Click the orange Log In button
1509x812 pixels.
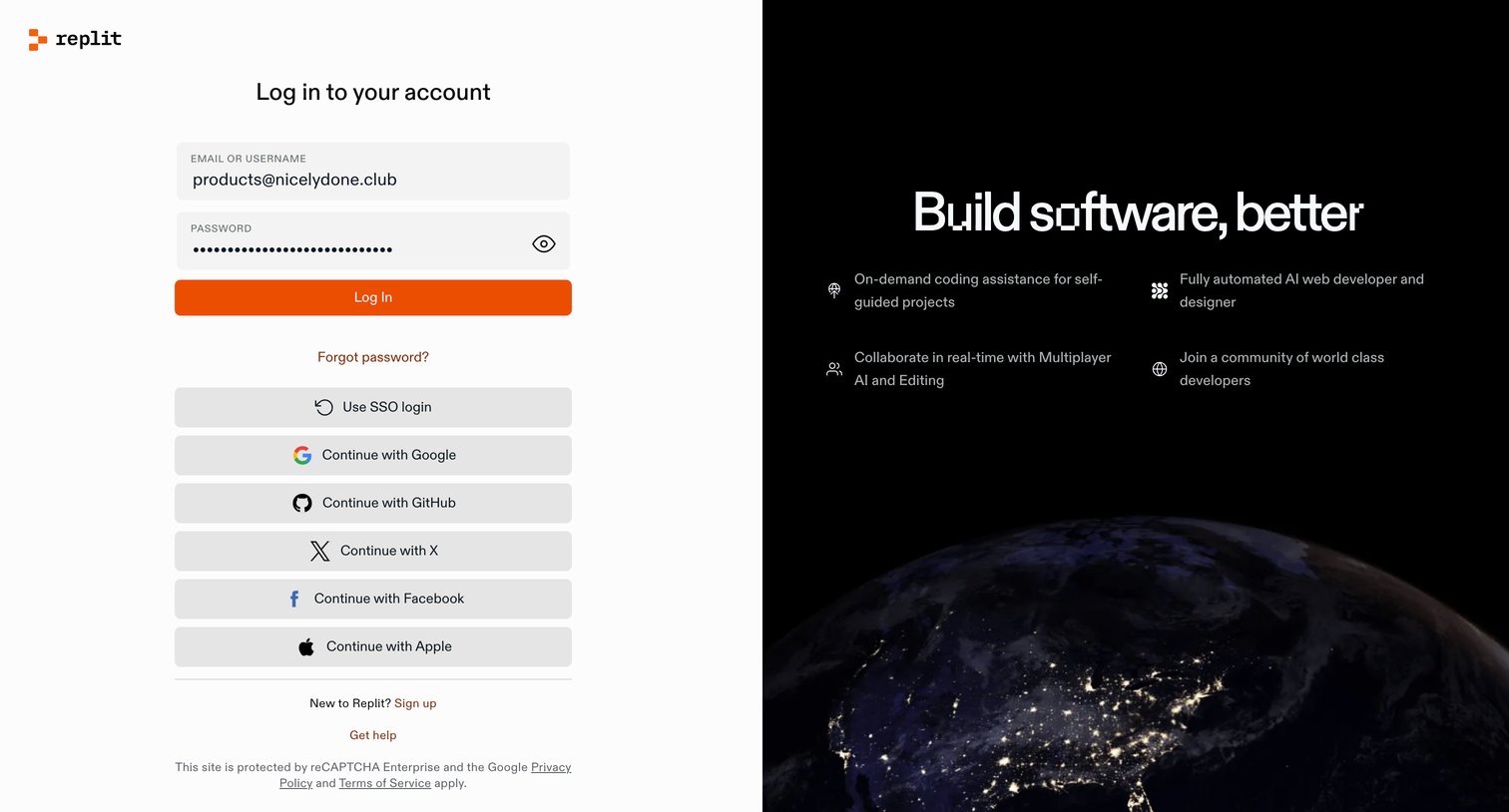(373, 297)
